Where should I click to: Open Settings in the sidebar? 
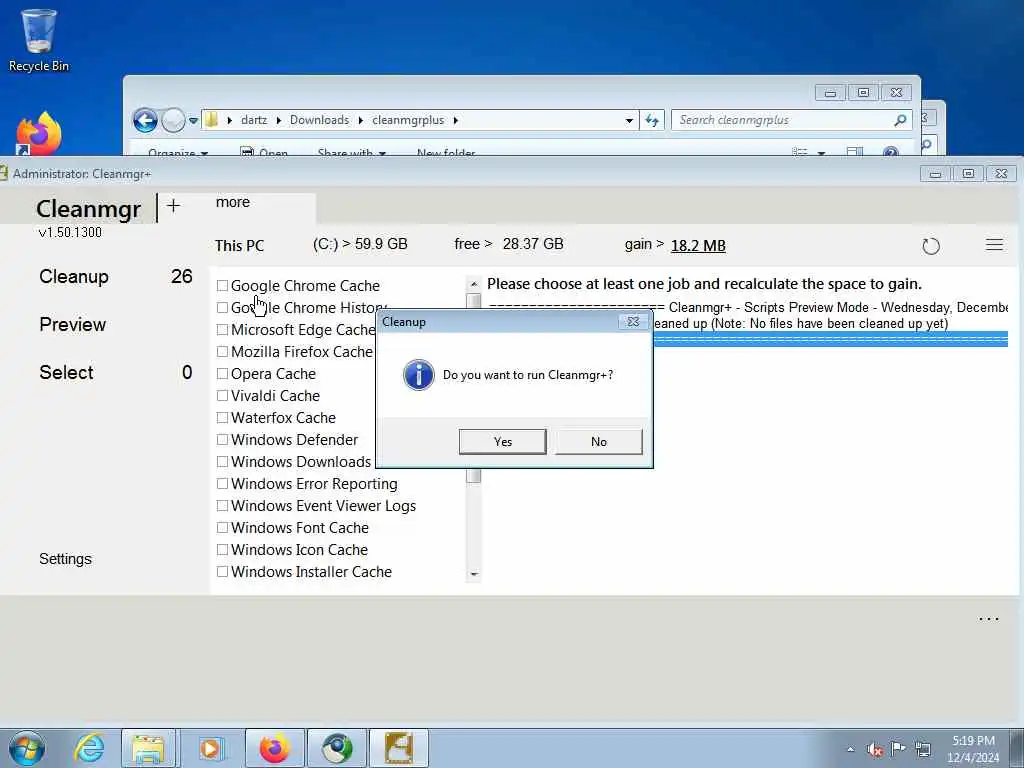pos(65,559)
